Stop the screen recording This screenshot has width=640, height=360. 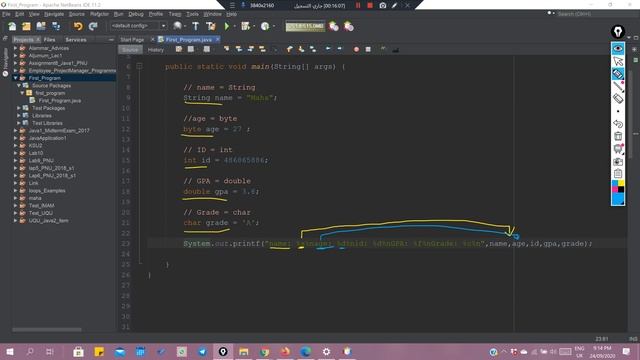point(370,5)
